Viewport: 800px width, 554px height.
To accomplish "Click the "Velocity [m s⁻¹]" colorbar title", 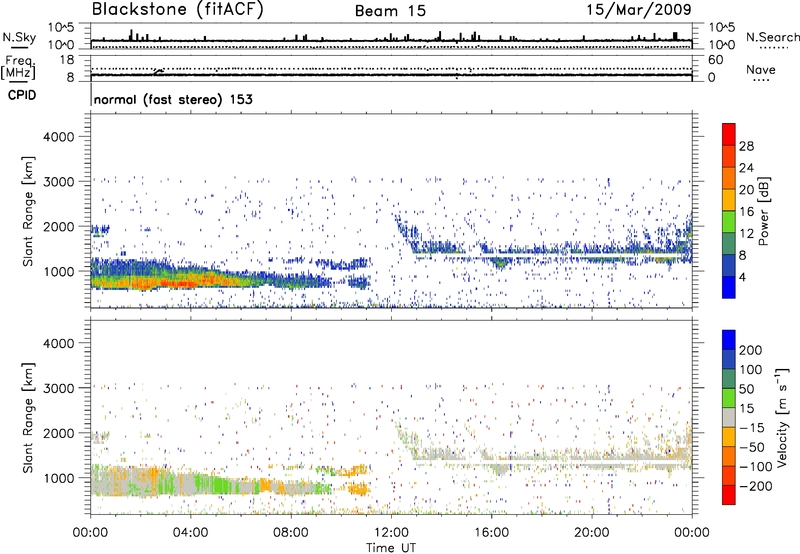I will point(782,417).
